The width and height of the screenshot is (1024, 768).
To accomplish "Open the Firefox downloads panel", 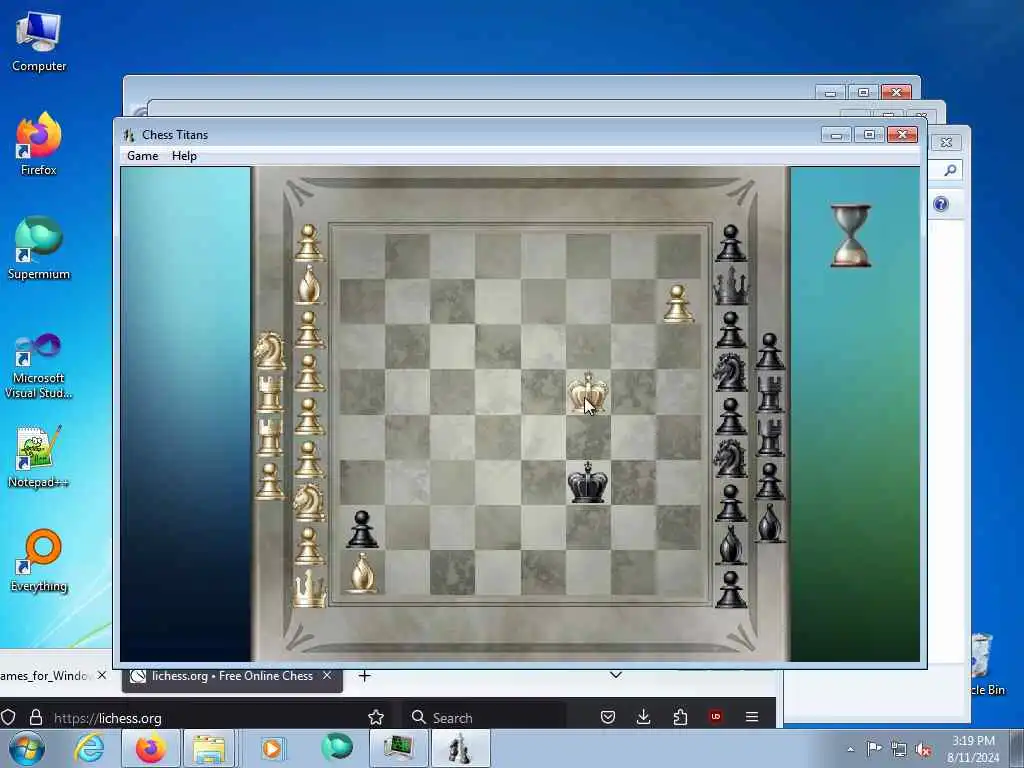I will pos(643,717).
